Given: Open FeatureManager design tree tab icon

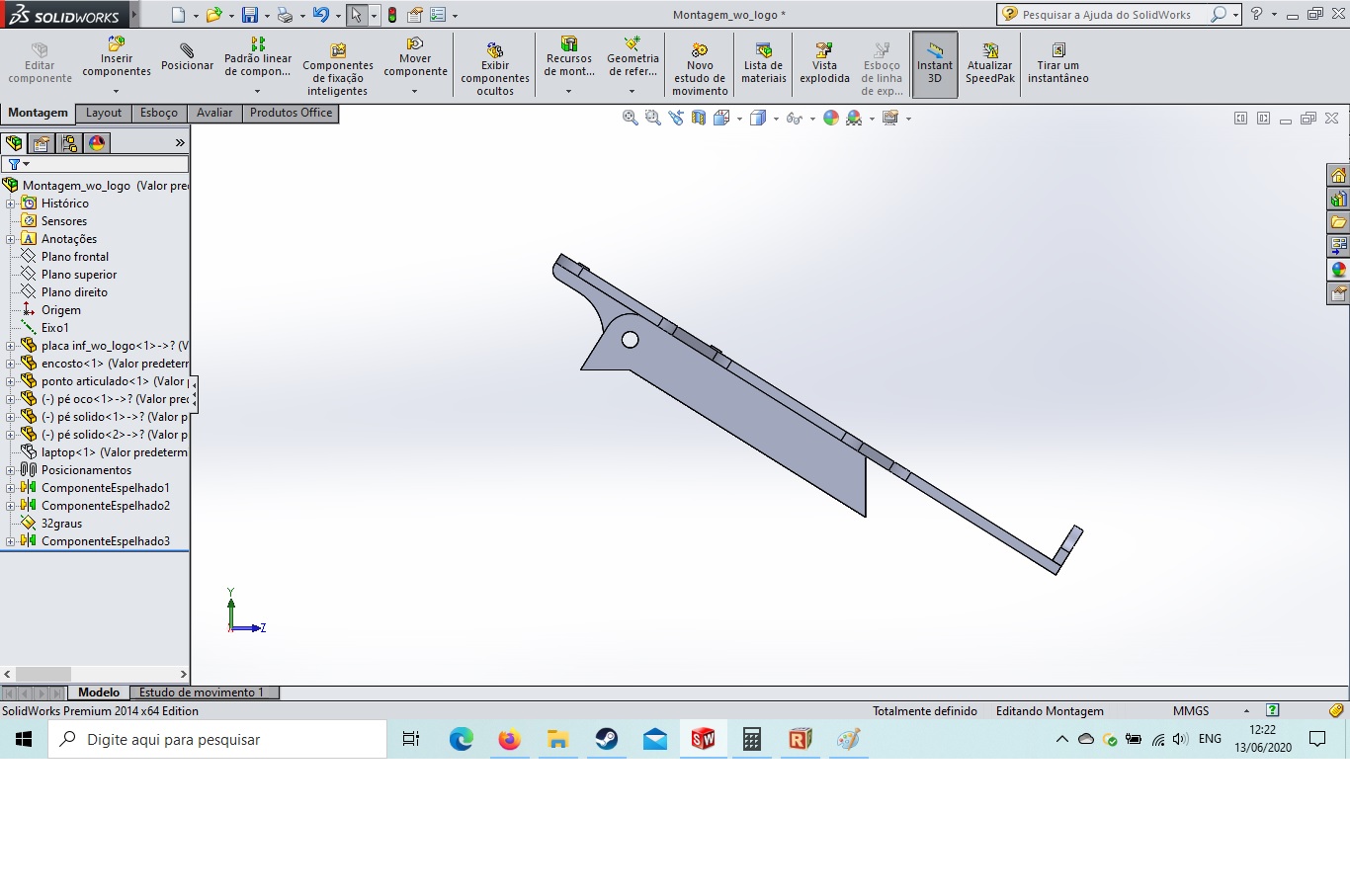Looking at the screenshot, I should (x=14, y=143).
